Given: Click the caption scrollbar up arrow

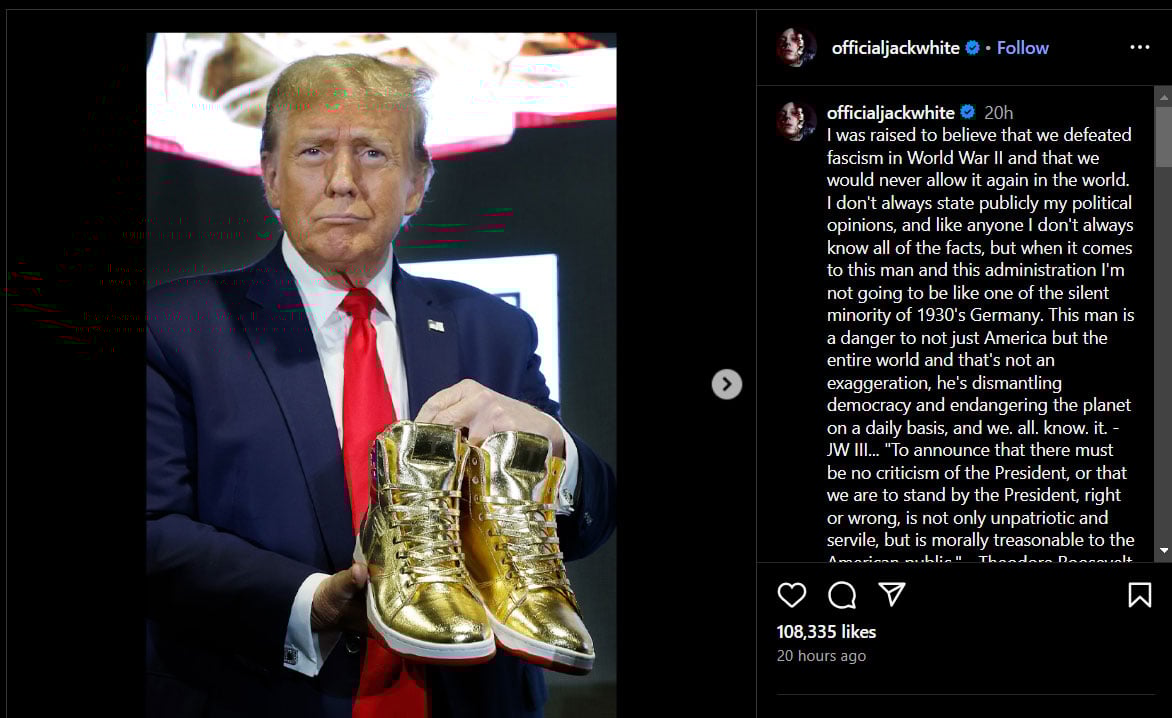Looking at the screenshot, I should pos(1164,97).
